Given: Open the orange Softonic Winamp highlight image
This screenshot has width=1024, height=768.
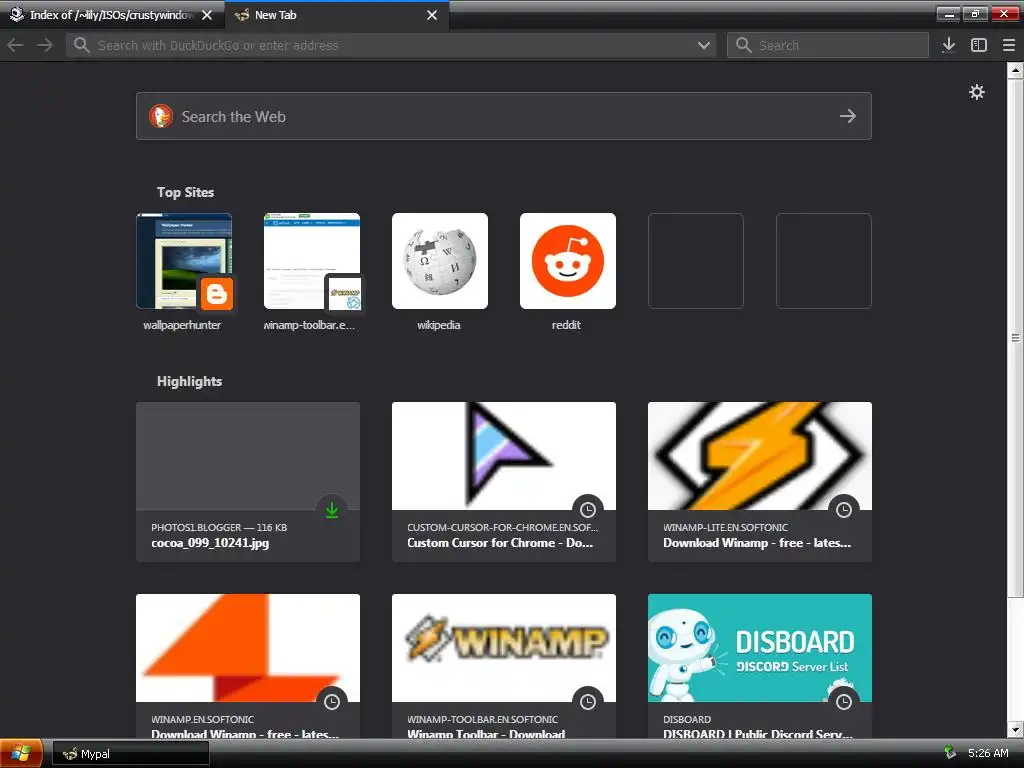Looking at the screenshot, I should 248,648.
